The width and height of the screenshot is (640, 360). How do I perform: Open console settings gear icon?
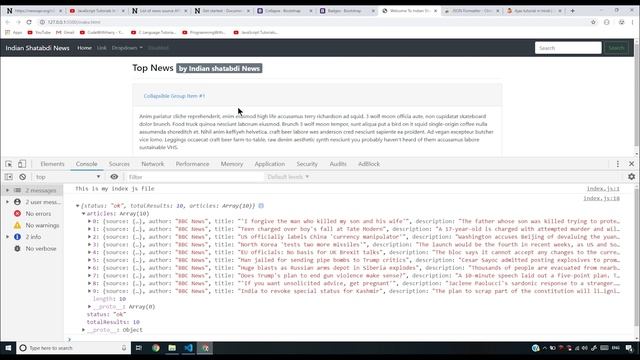pyautogui.click(x=631, y=177)
